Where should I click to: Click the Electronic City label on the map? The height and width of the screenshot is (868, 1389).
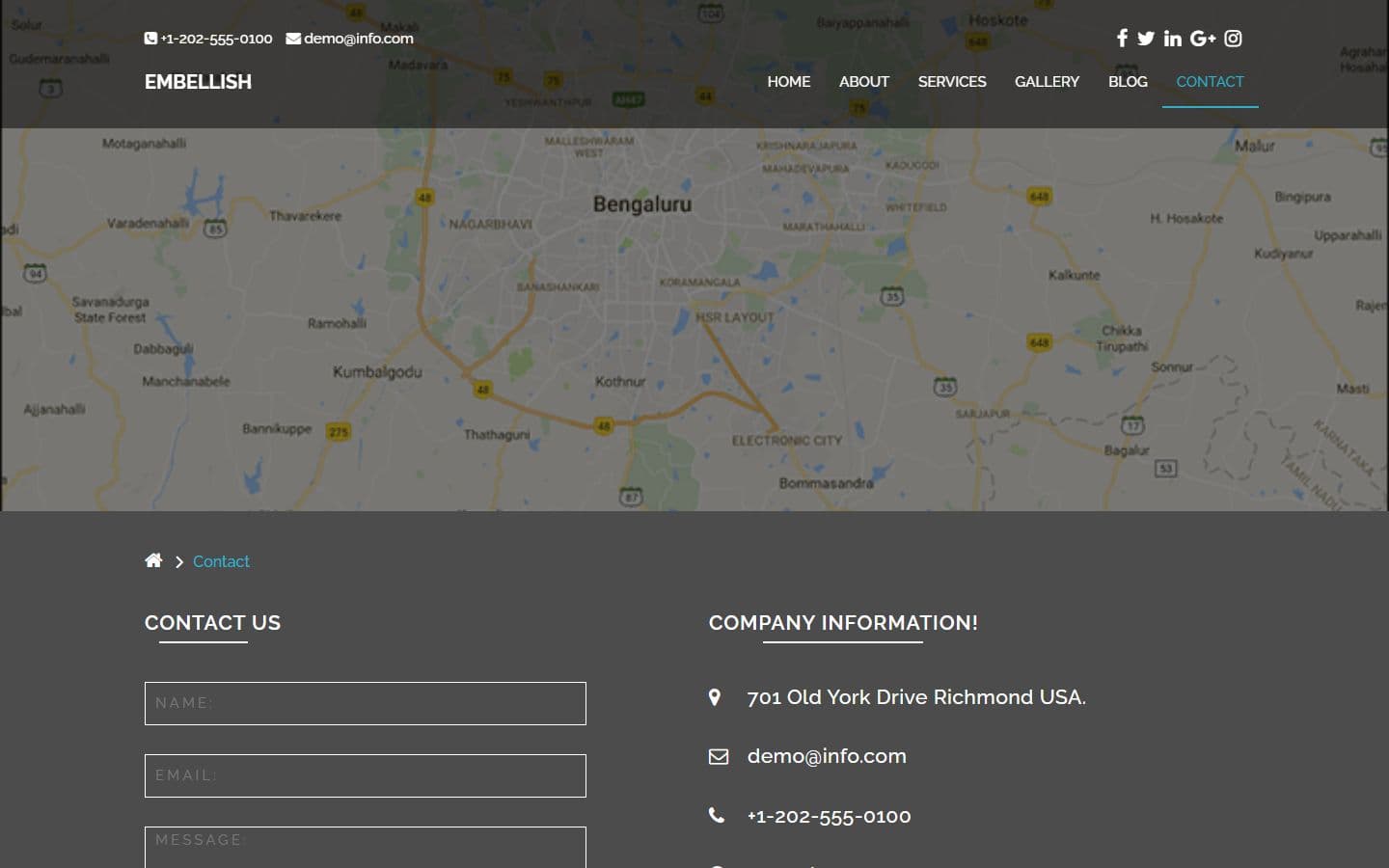point(787,441)
